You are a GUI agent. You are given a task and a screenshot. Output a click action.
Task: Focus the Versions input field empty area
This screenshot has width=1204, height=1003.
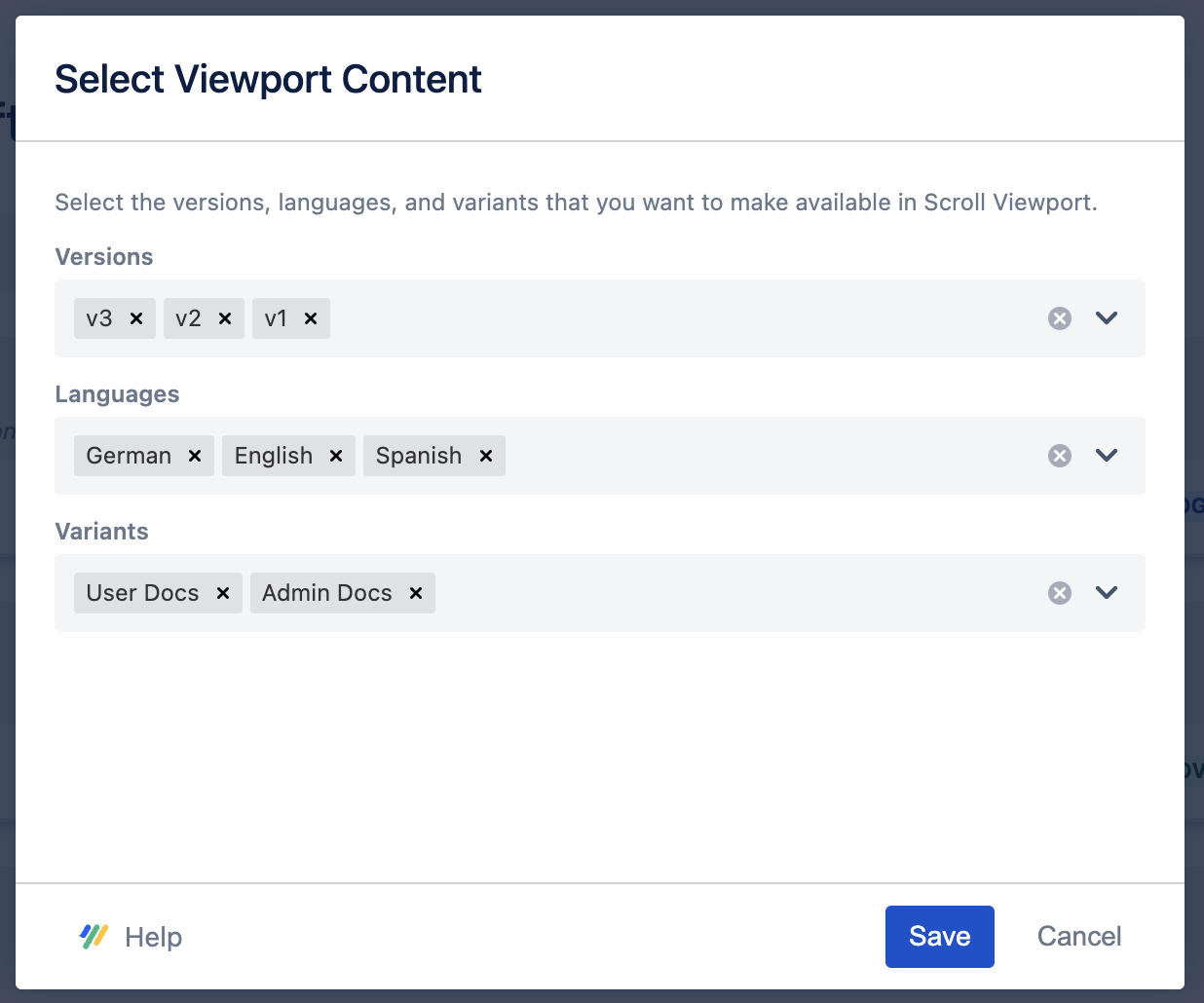point(682,318)
